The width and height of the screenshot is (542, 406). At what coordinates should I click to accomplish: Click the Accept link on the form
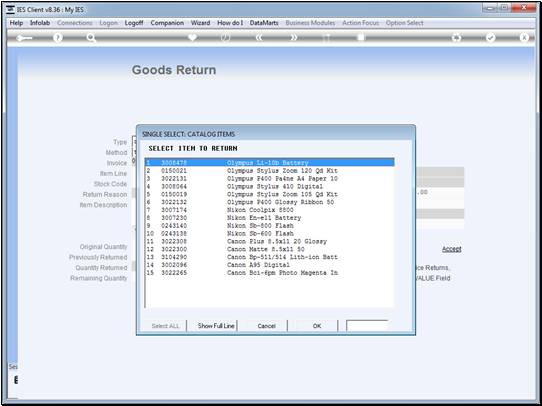pyautogui.click(x=451, y=249)
